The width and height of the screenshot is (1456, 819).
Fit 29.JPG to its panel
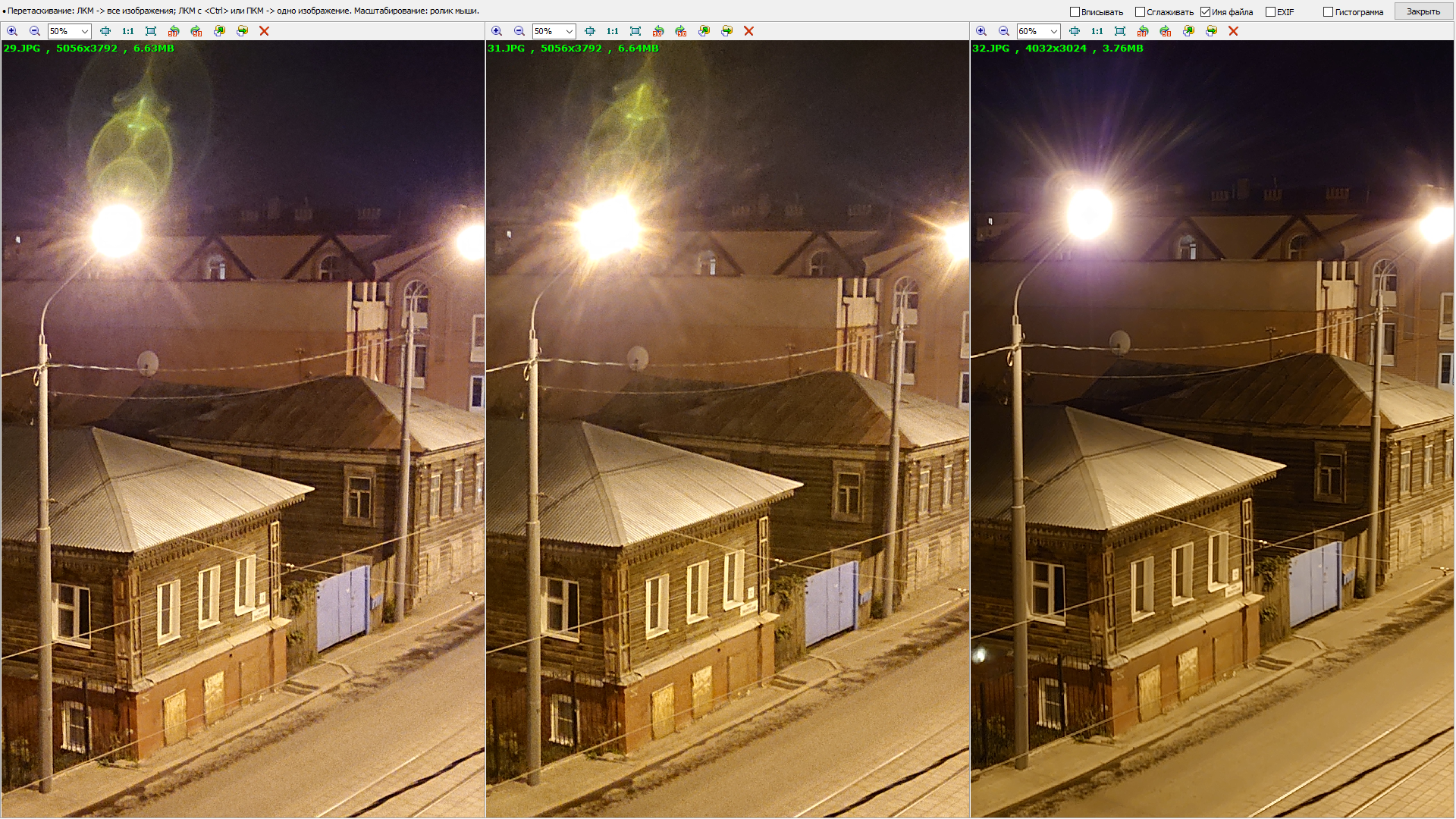pos(151,31)
